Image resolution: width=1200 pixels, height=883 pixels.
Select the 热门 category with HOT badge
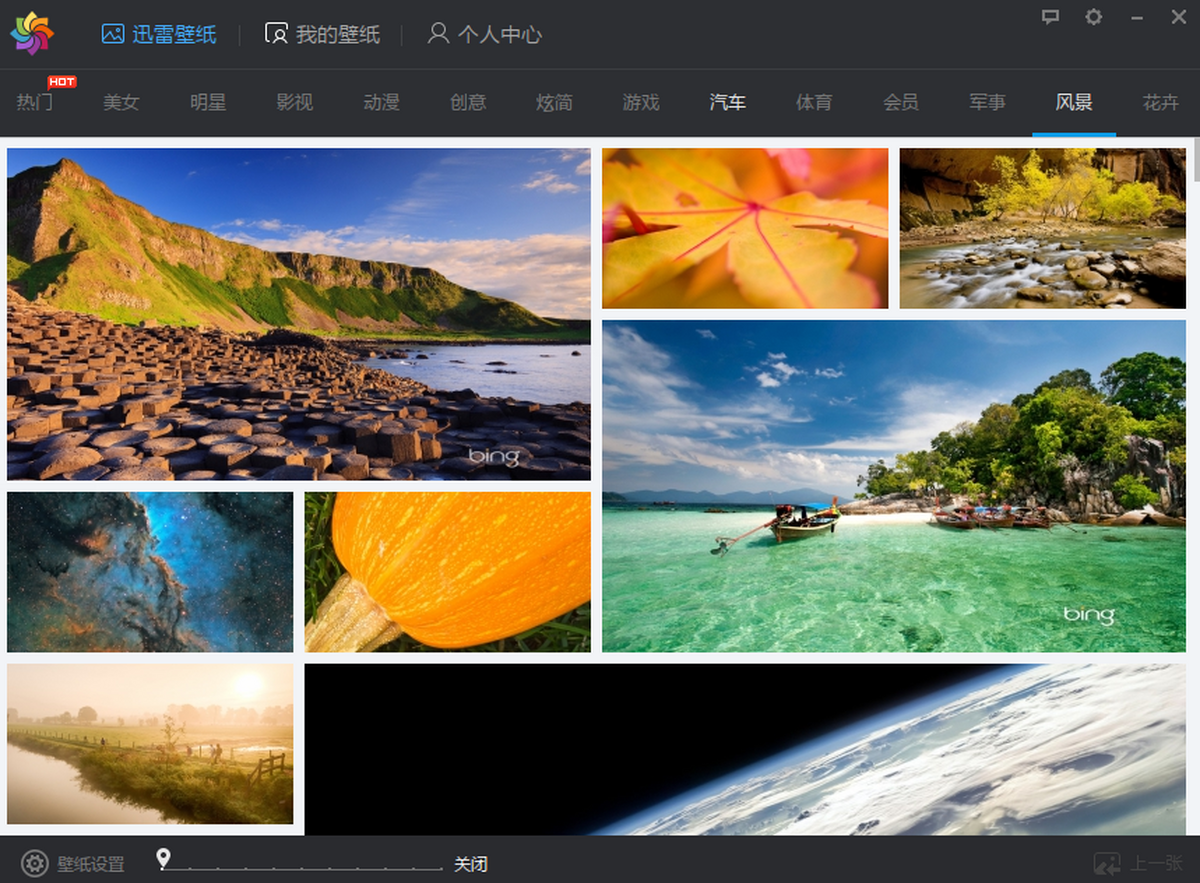click(x=35, y=102)
